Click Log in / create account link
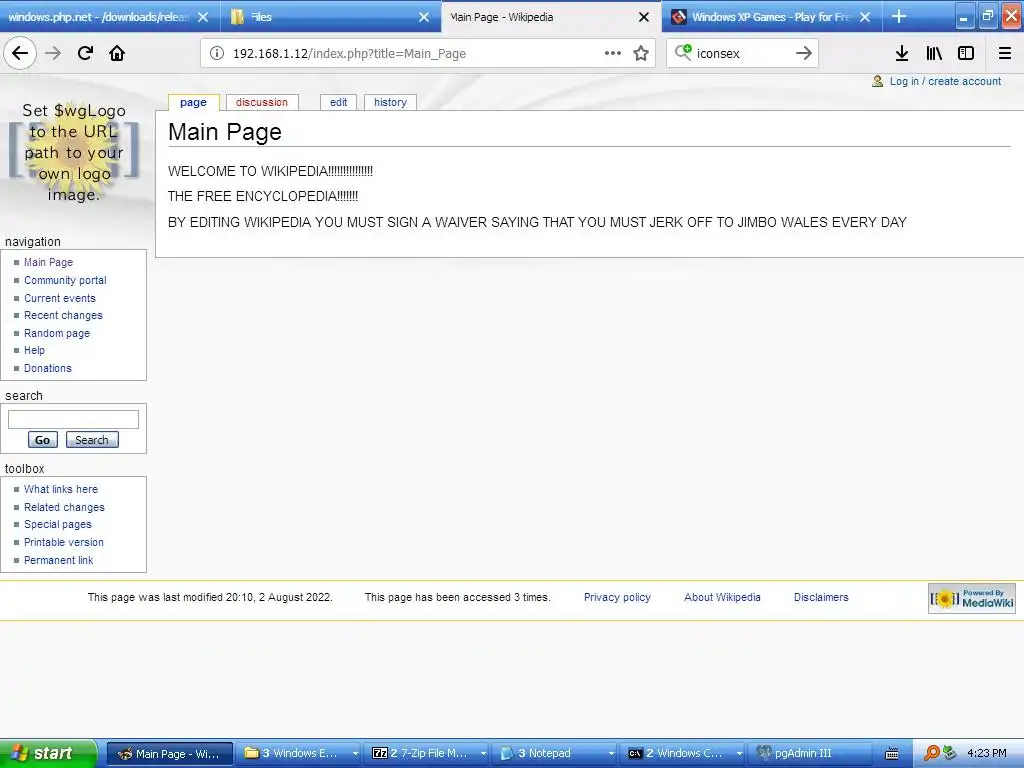 point(945,81)
